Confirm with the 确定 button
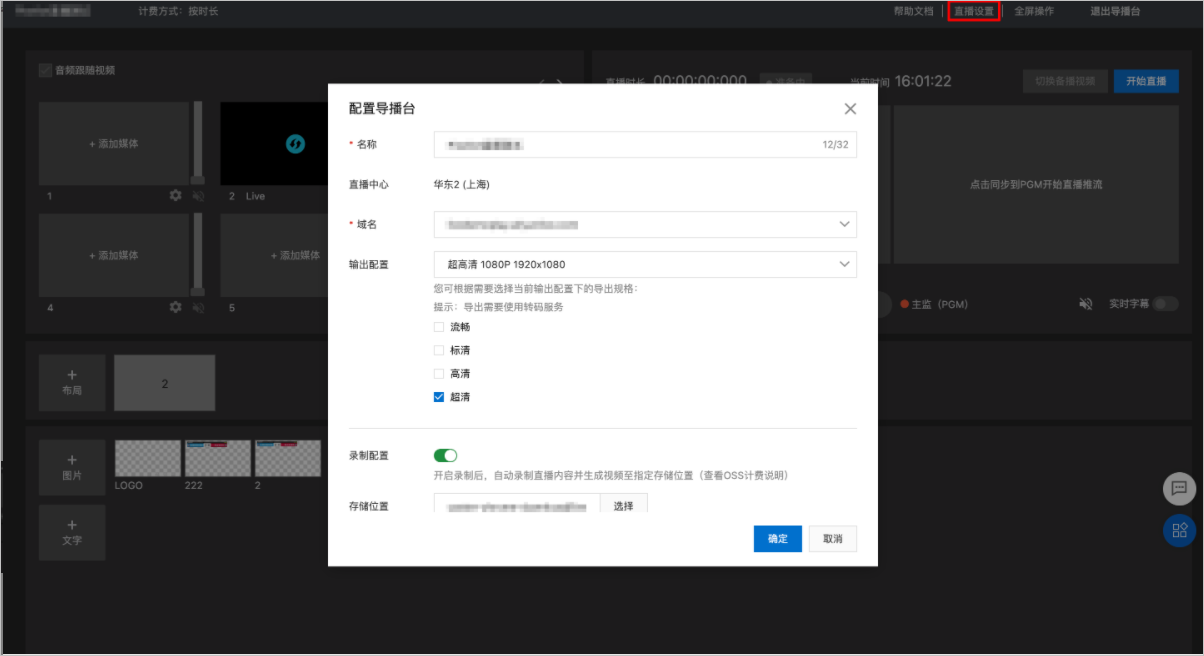This screenshot has width=1204, height=656. point(778,539)
